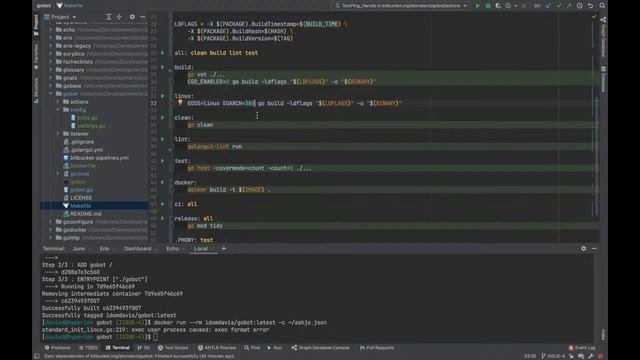
Task: Click the terminal prompt input area
Action: (156, 337)
